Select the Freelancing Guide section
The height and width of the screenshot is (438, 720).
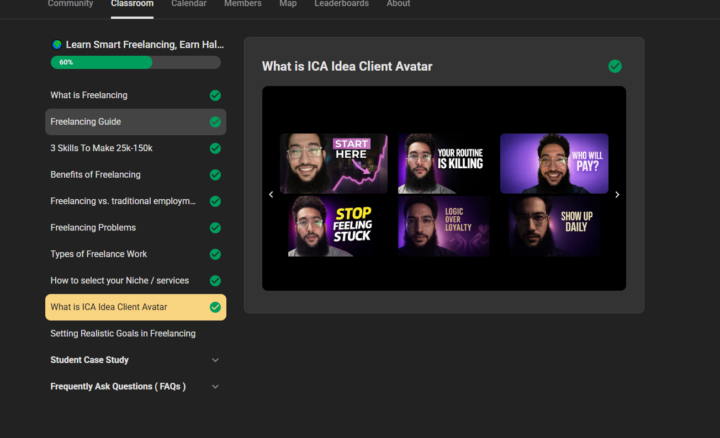coord(135,122)
